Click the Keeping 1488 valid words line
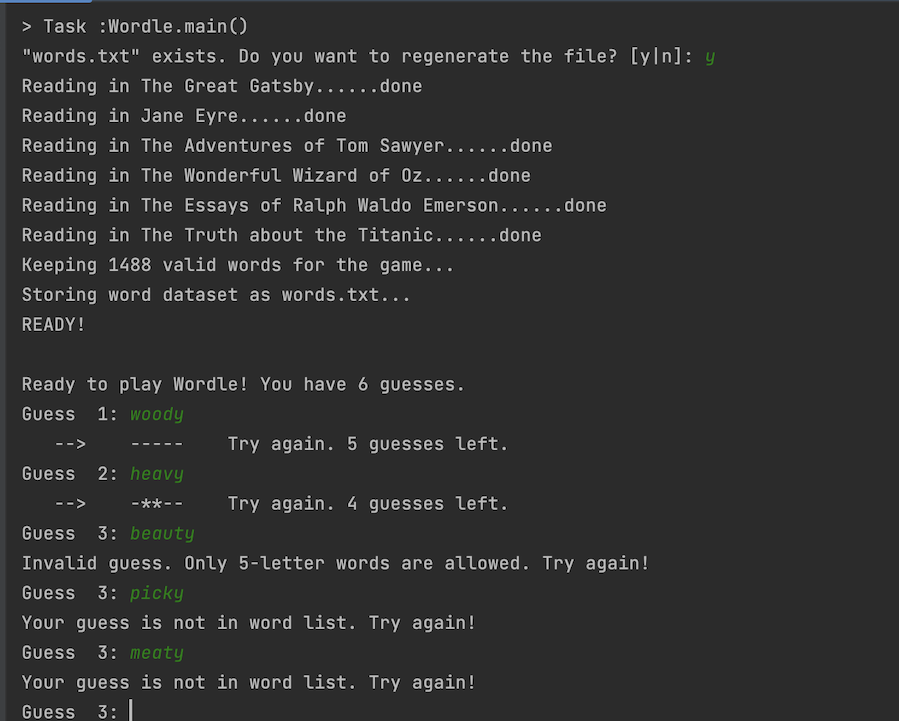The image size is (899, 721). [x=237, y=265]
